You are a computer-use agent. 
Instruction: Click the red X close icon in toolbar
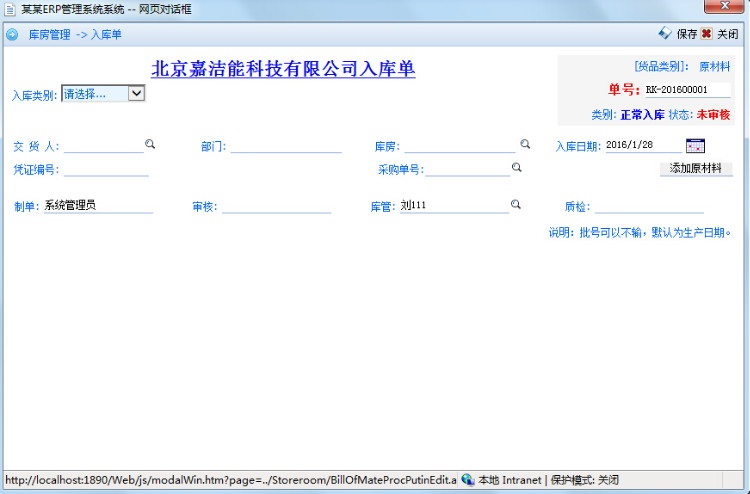[x=706, y=33]
